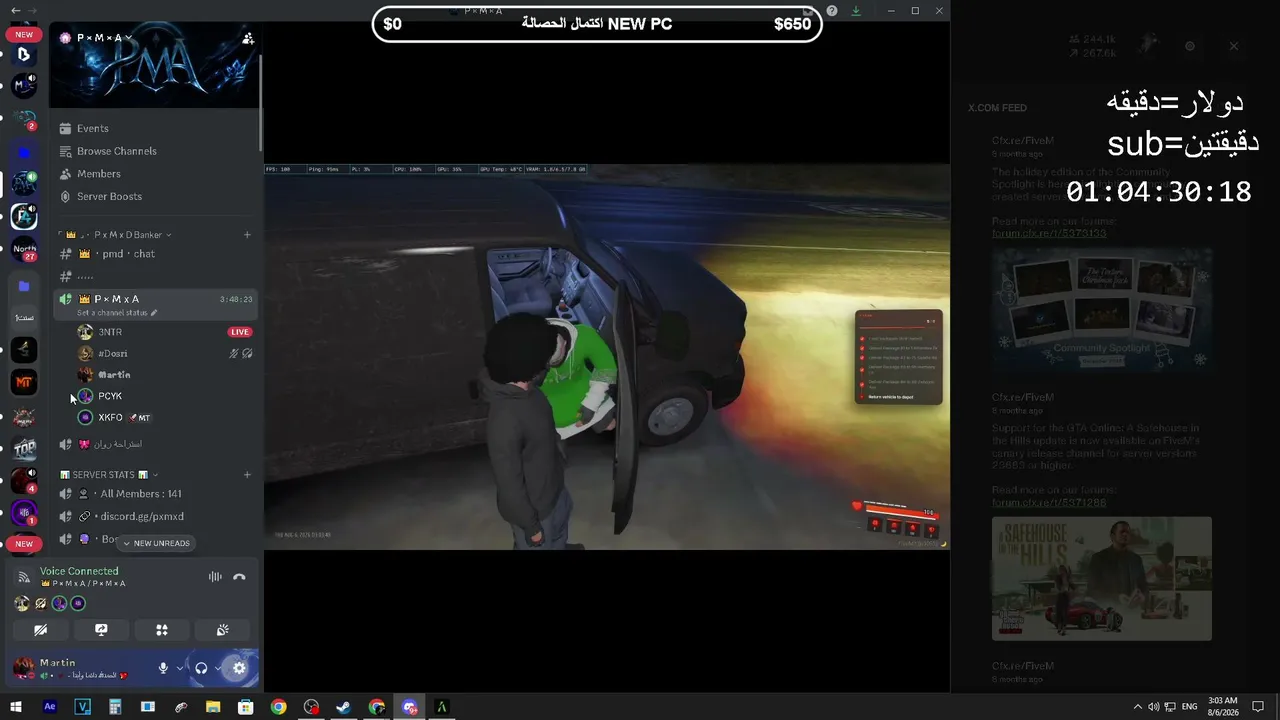Open the system volume control
The image size is (1280, 720).
point(1153,707)
